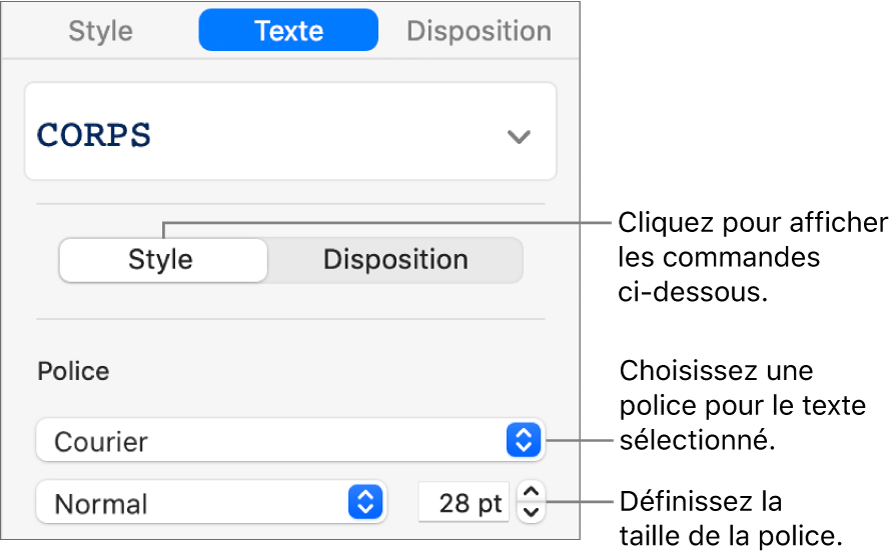The height and width of the screenshot is (555, 894).
Task: Switch to the top Style tab
Action: (x=101, y=31)
